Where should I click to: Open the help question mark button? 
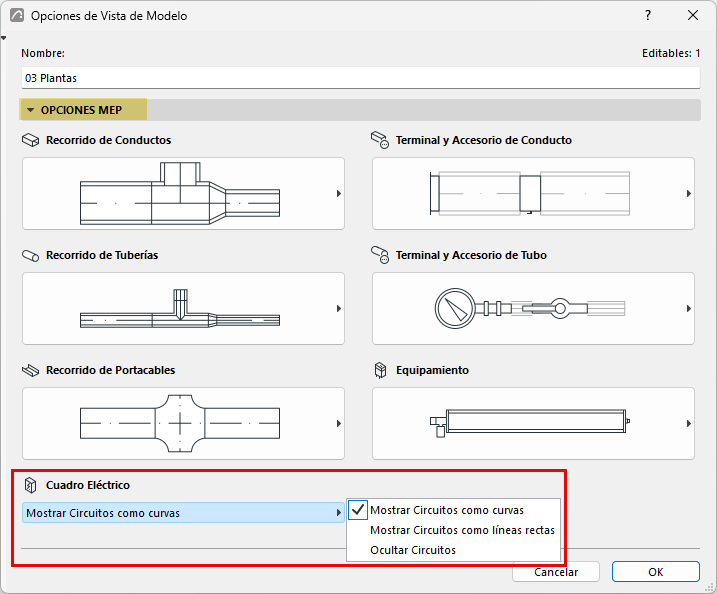point(648,16)
